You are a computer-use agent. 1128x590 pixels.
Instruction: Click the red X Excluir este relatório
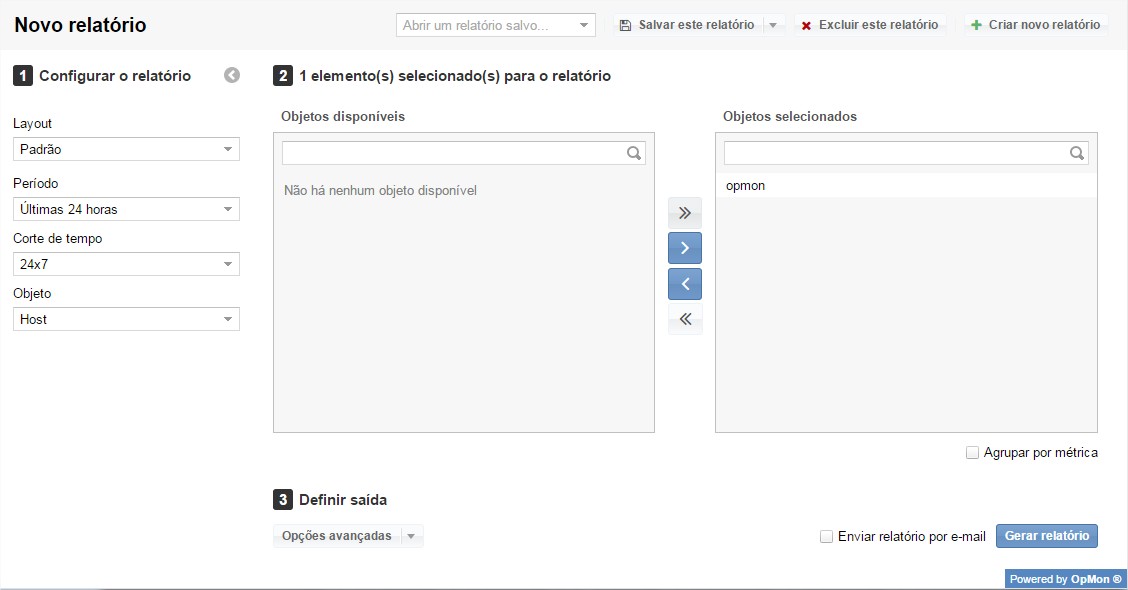806,25
